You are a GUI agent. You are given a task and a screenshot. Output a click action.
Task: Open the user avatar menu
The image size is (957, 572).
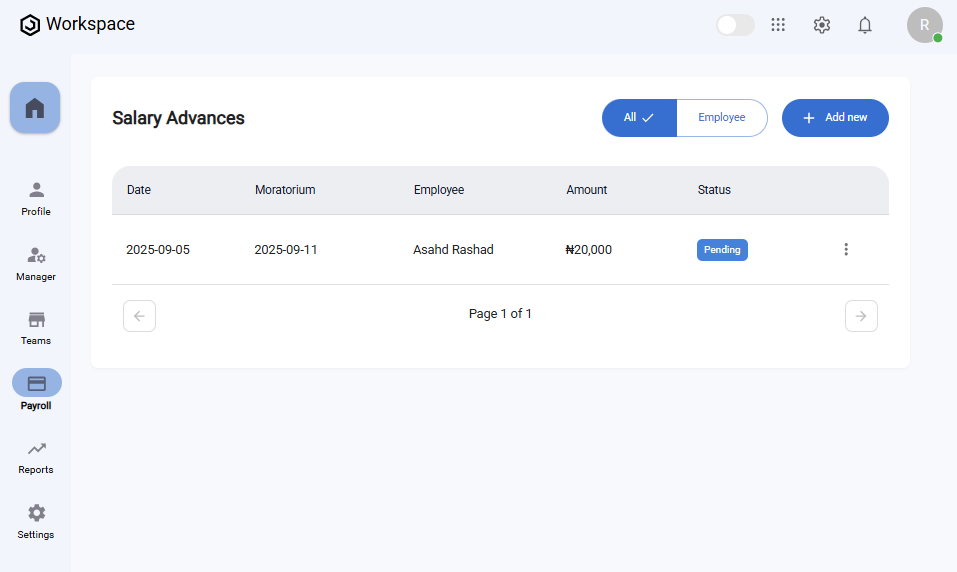[924, 25]
